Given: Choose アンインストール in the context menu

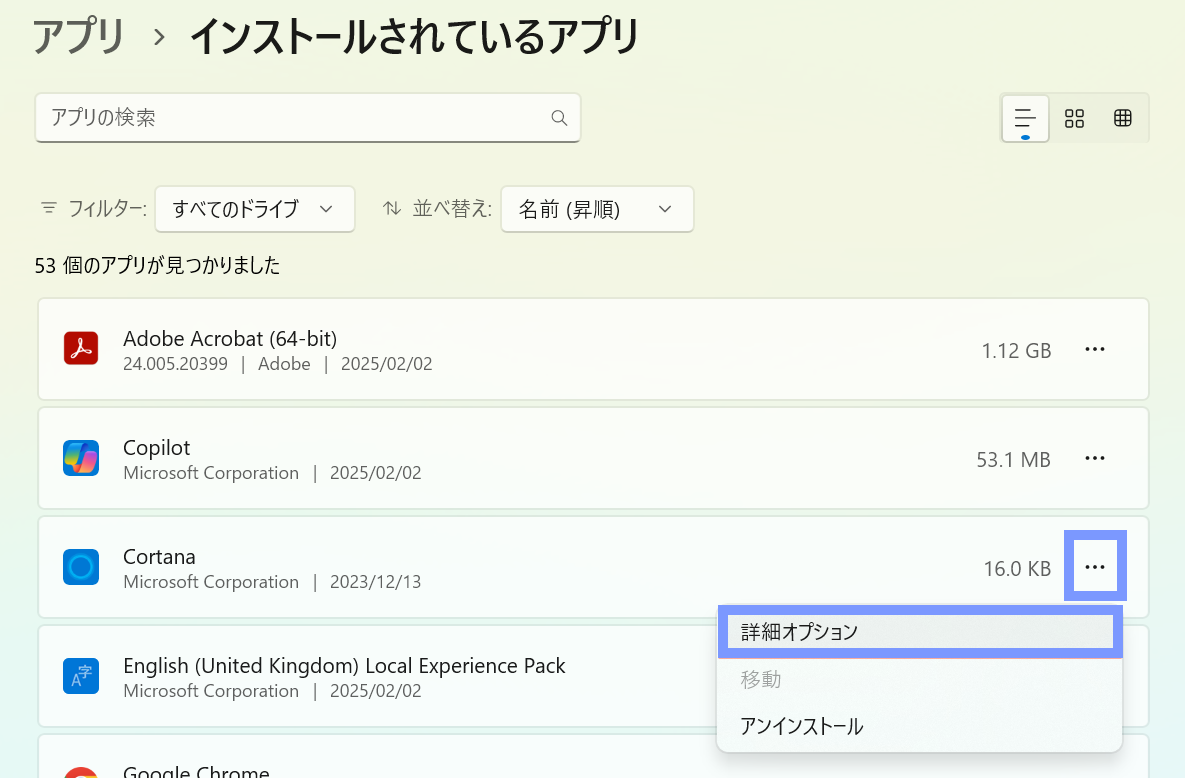Looking at the screenshot, I should 802,727.
